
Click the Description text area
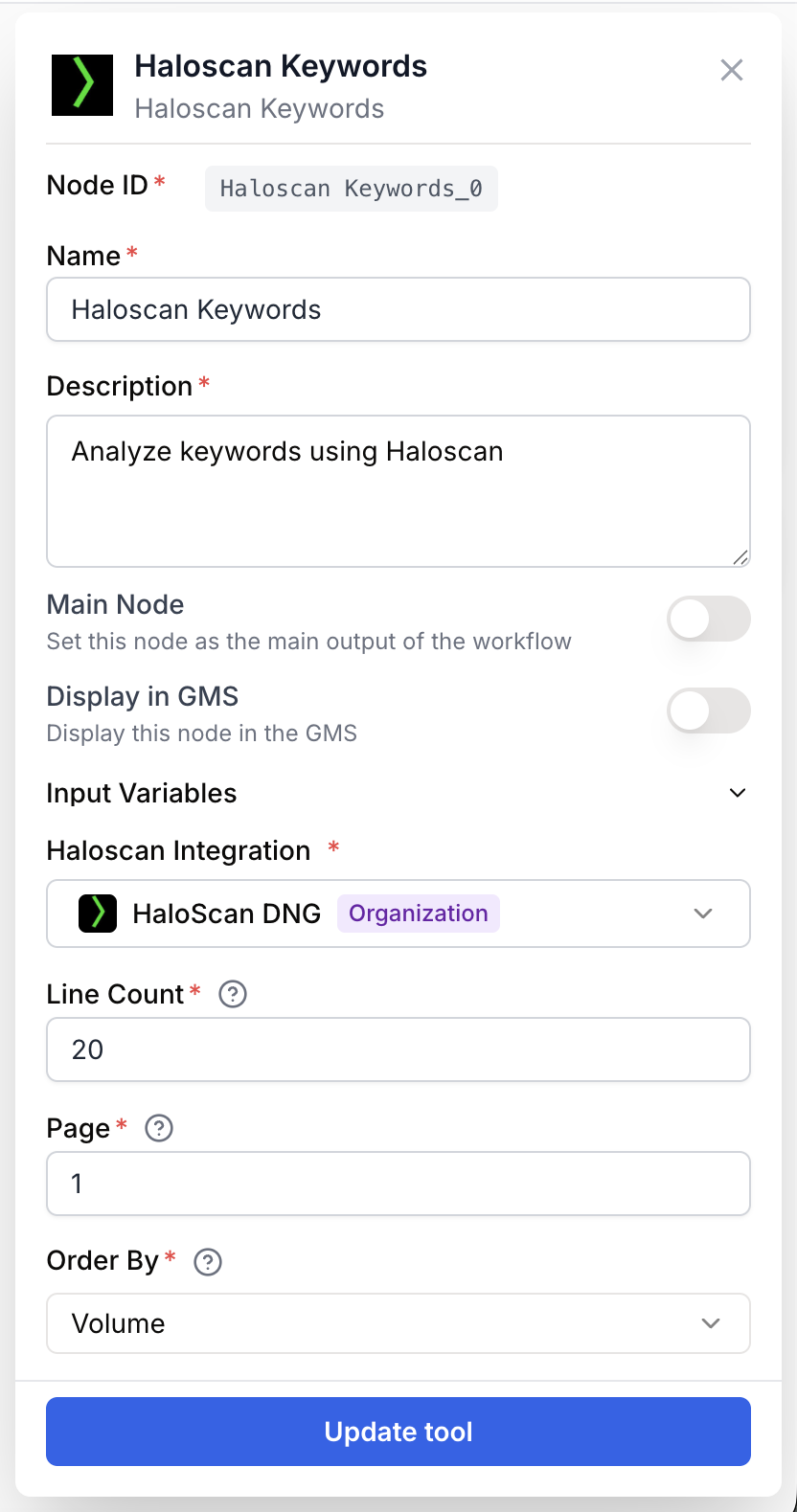click(x=398, y=491)
